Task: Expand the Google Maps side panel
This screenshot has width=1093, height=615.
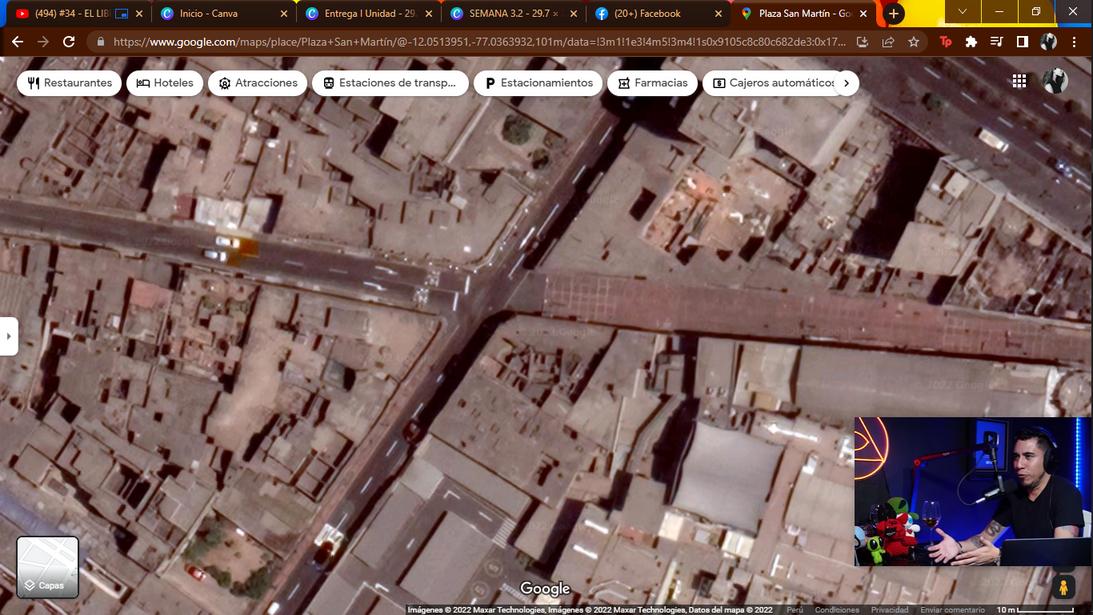Action: pyautogui.click(x=8, y=336)
